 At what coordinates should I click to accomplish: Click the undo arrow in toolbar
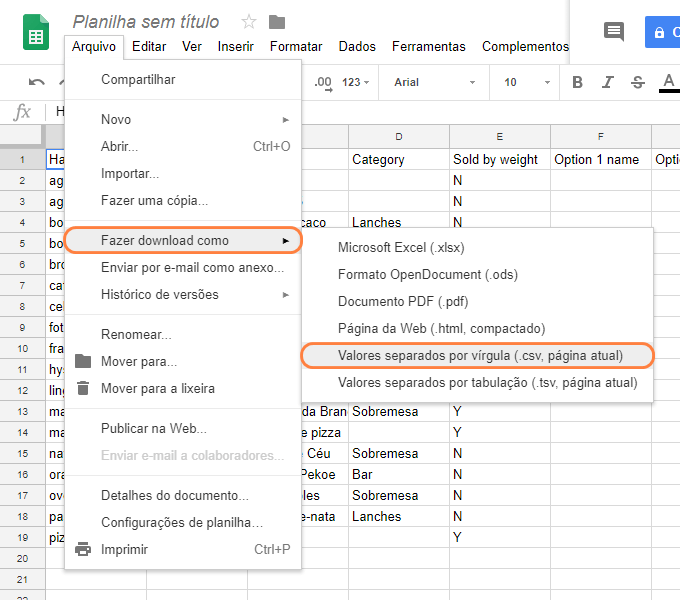(x=37, y=82)
